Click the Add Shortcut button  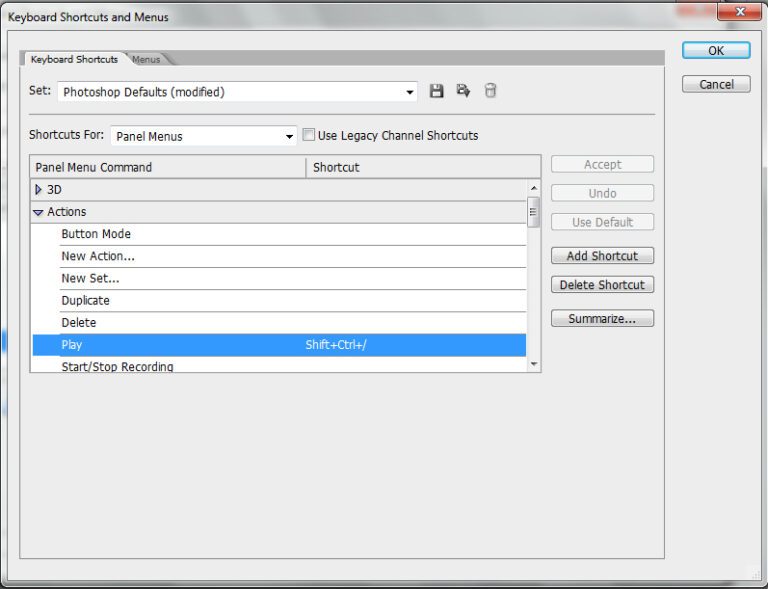(x=602, y=256)
